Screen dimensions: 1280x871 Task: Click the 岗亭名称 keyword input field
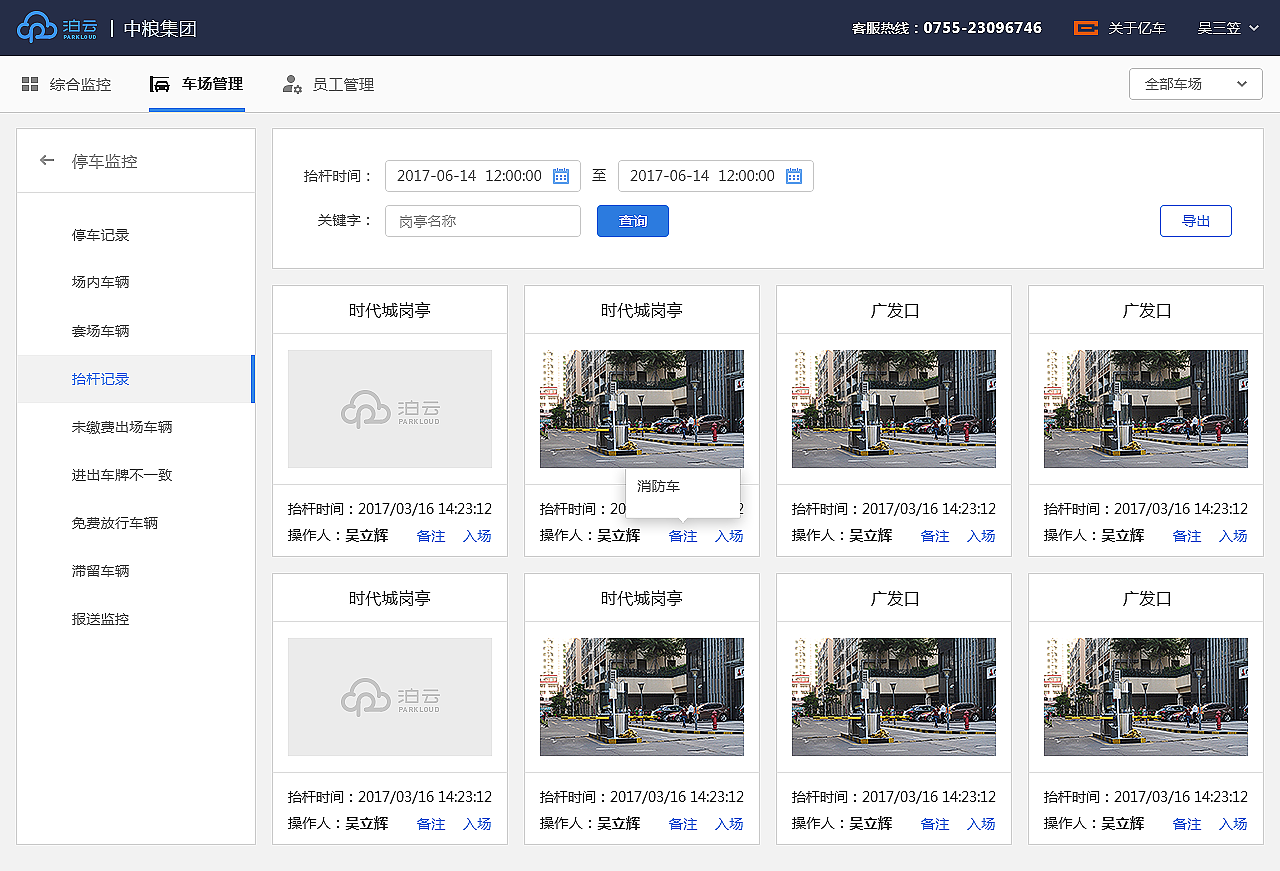[482, 220]
